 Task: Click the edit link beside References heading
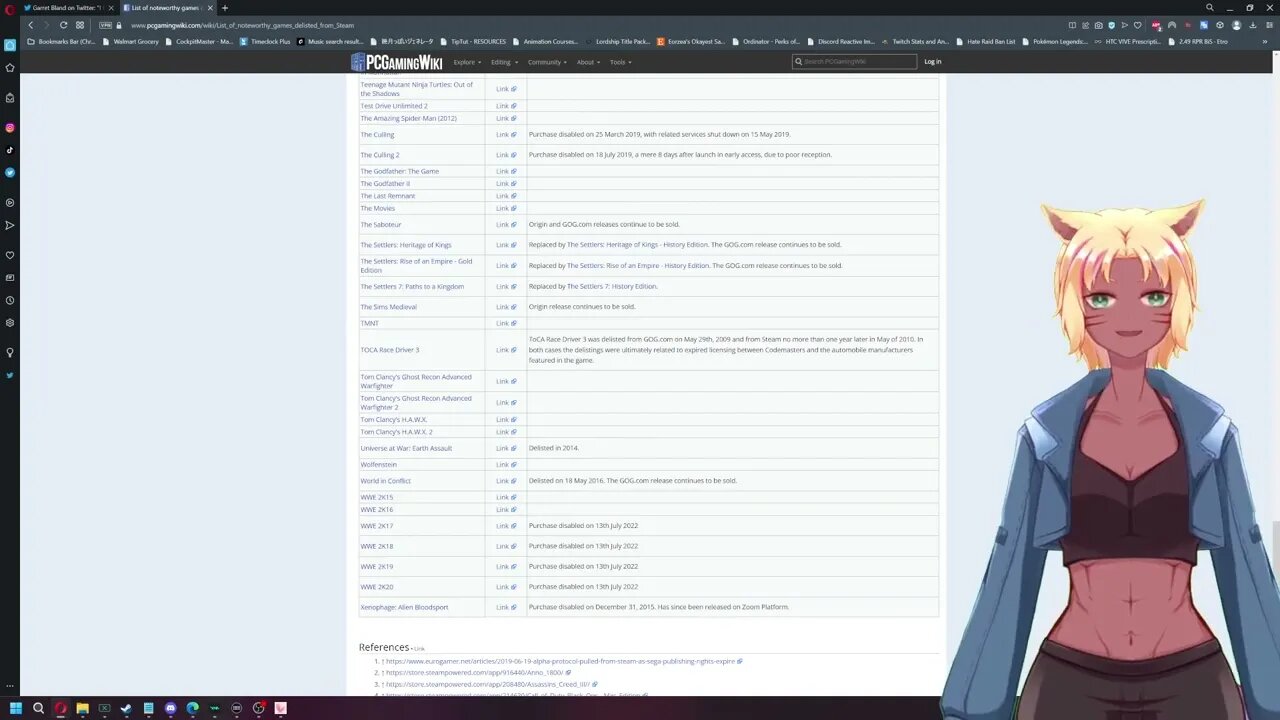[x=419, y=649]
